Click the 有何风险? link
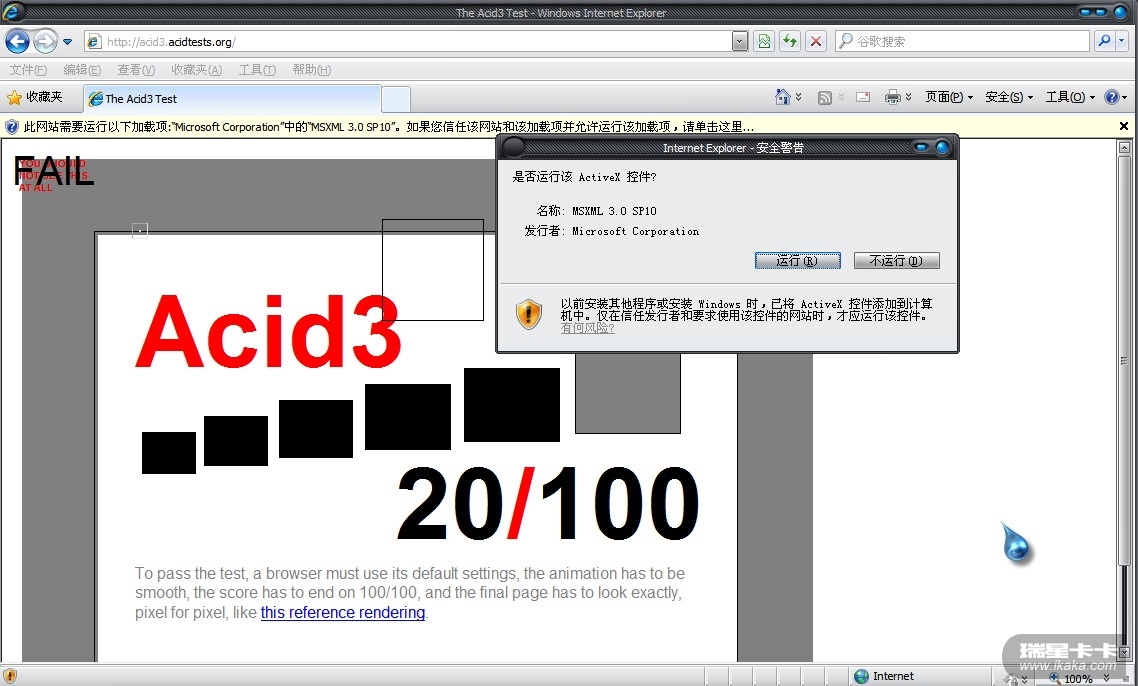This screenshot has width=1138, height=686. 587,328
